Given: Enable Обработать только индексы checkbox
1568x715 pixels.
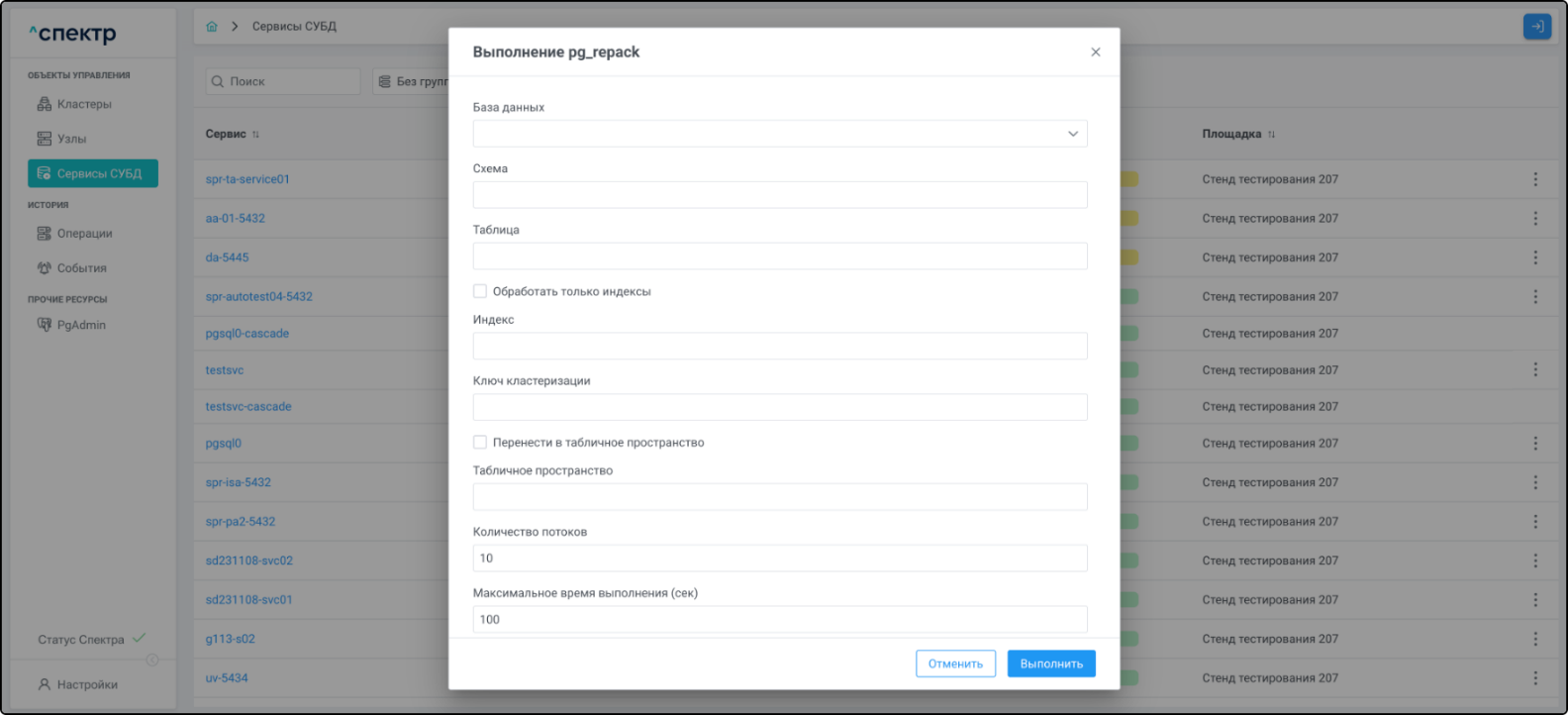Looking at the screenshot, I should (480, 291).
